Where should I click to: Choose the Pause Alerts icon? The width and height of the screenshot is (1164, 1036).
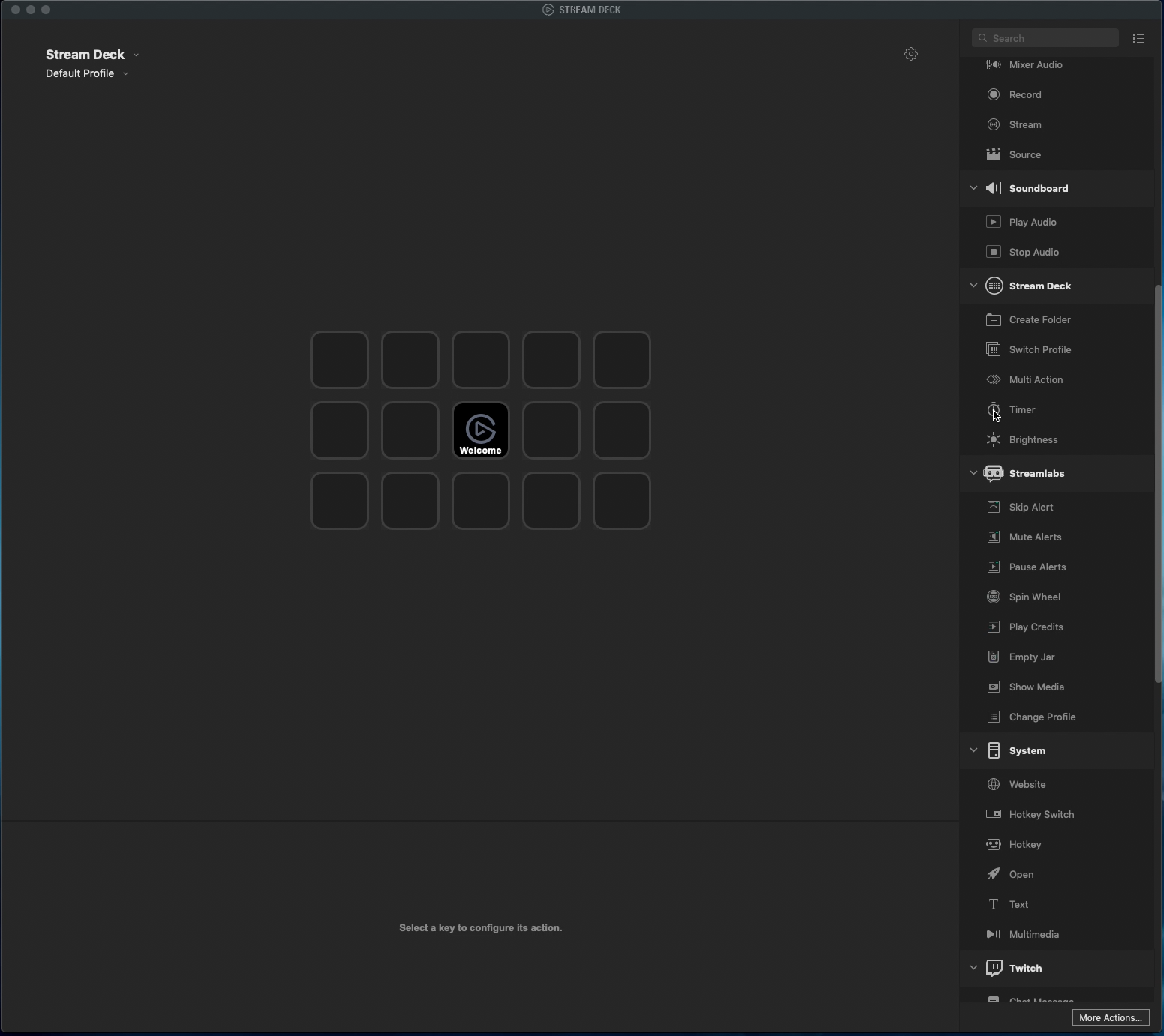click(994, 567)
